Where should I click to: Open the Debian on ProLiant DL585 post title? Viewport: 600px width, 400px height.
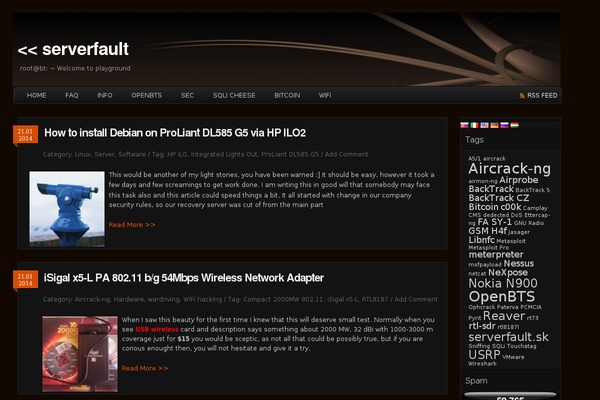coord(175,133)
